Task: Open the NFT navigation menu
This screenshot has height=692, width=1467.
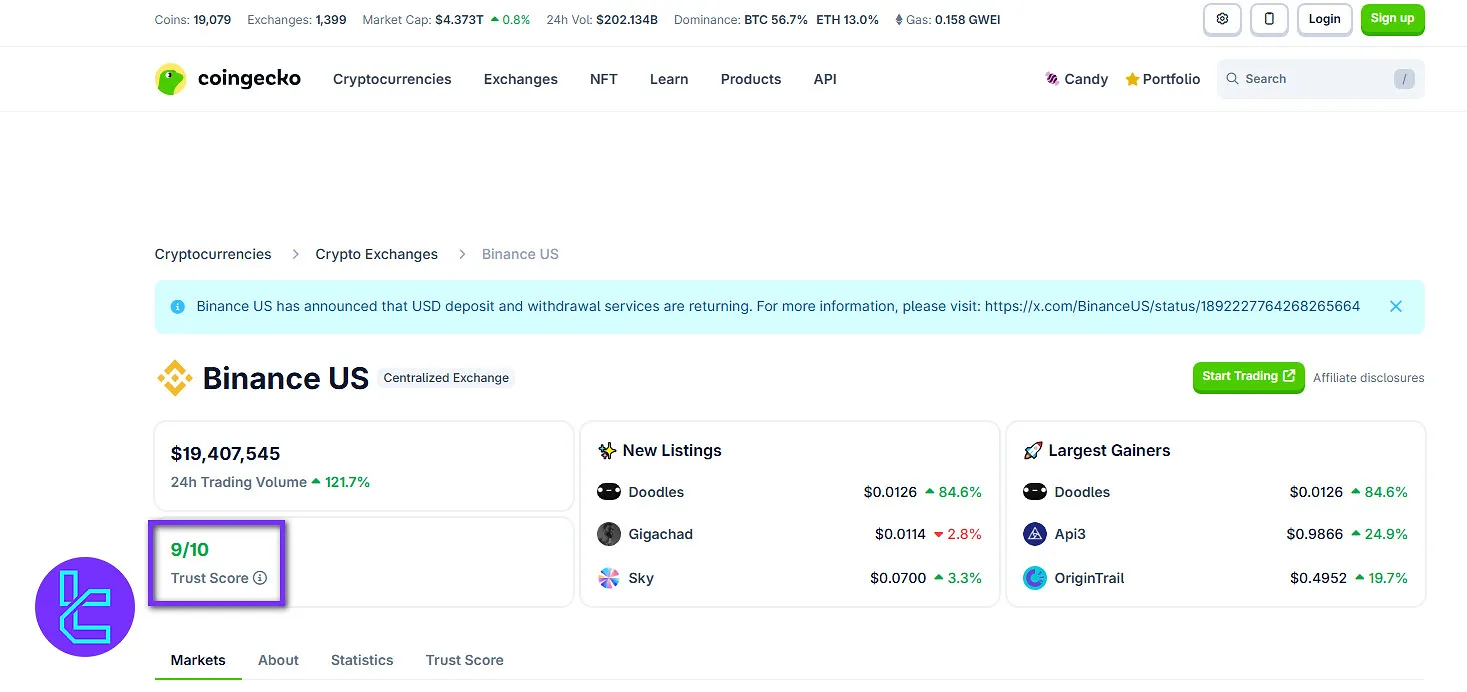Action: 603,78
